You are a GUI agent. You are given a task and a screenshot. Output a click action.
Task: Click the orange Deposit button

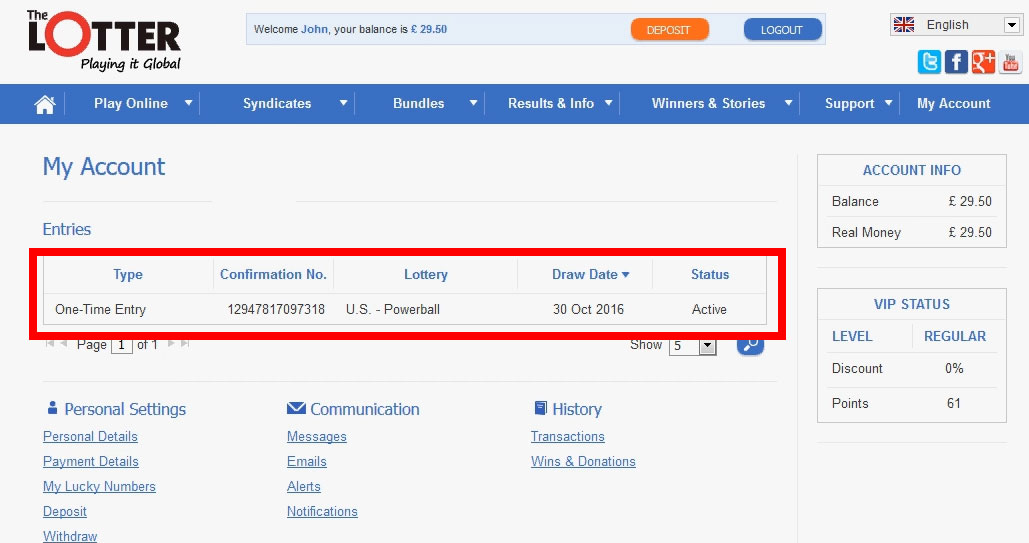[669, 30]
